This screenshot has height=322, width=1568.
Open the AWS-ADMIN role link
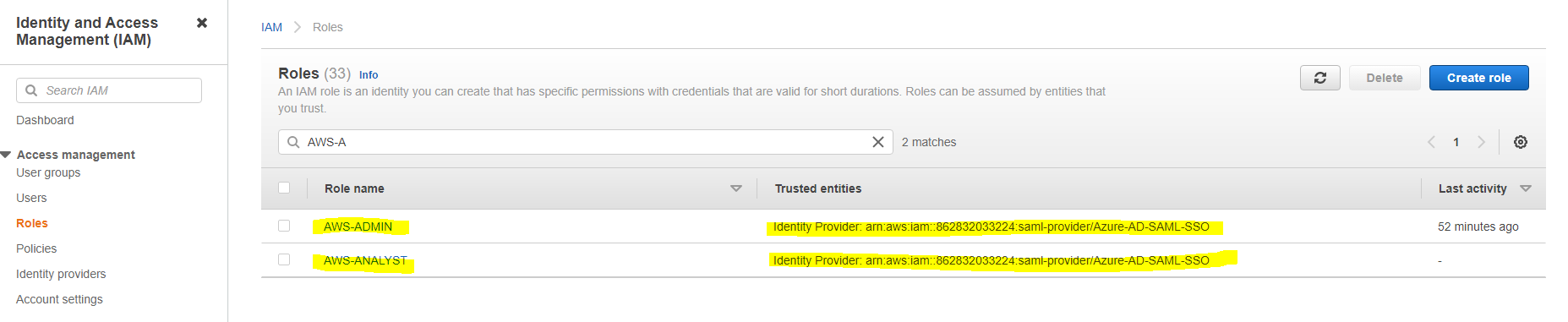point(358,226)
